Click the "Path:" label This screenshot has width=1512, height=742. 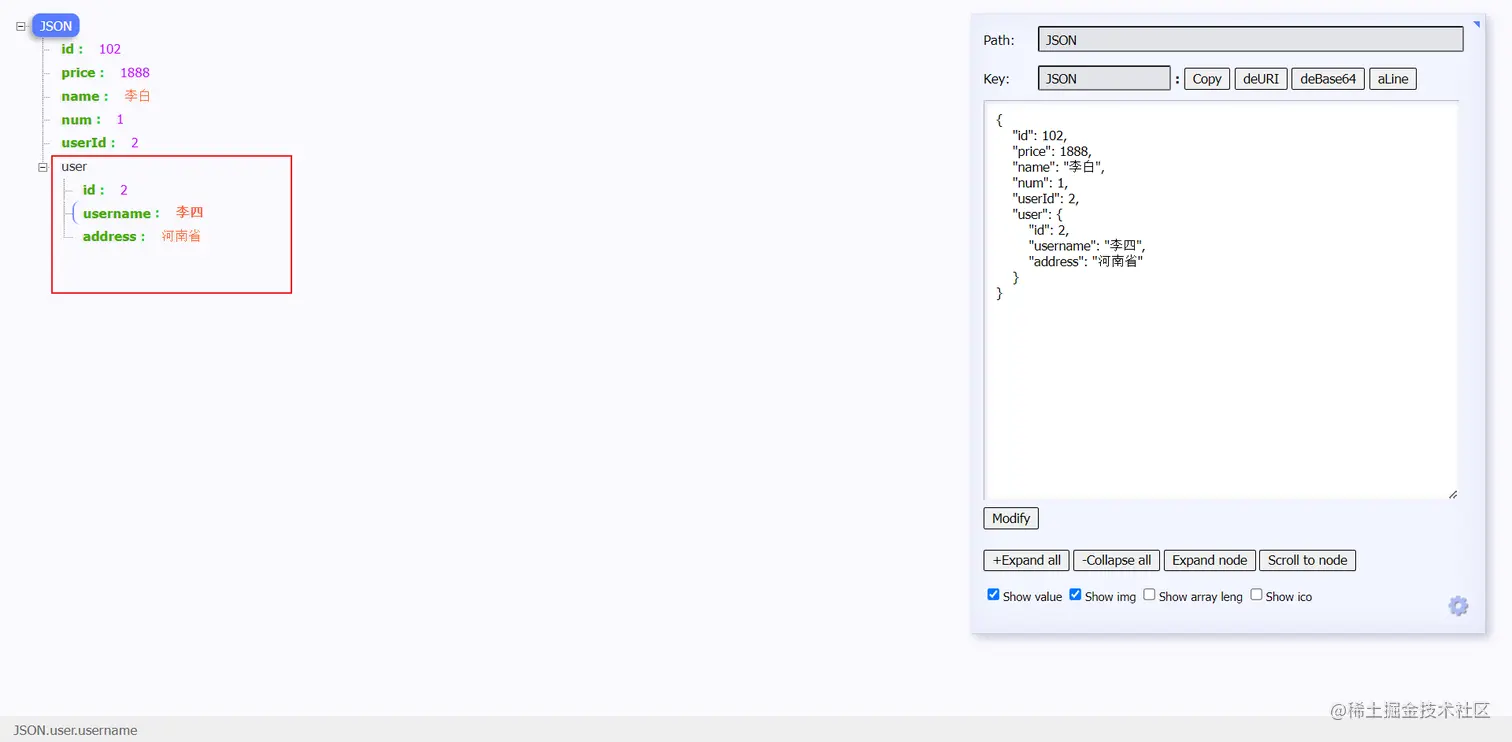[x=999, y=40]
